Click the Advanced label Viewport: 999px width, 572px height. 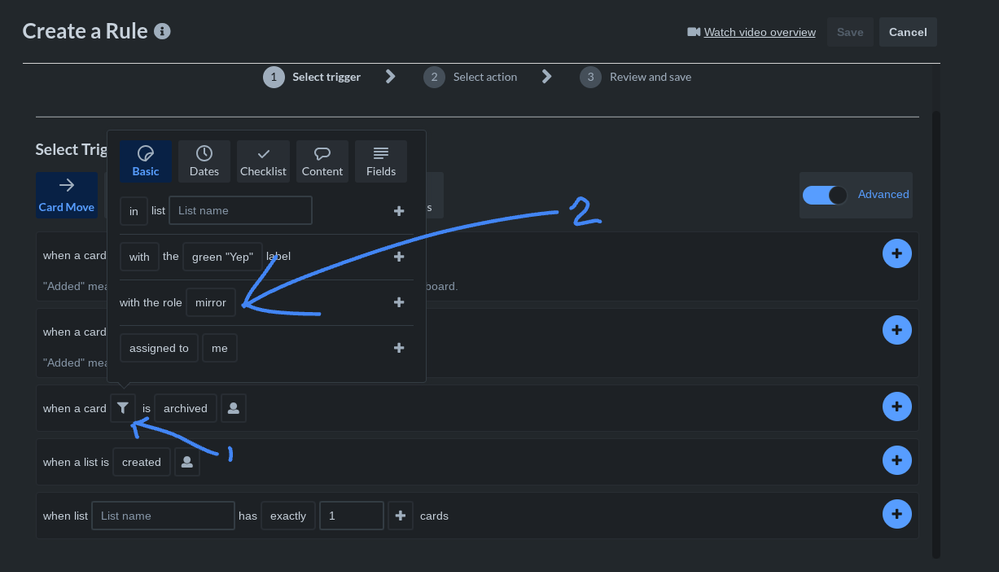(883, 194)
